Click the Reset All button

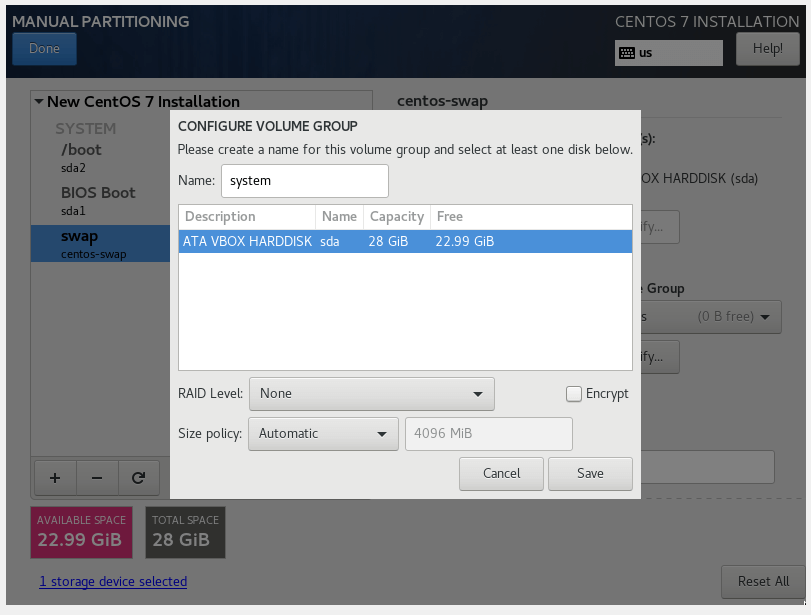point(763,581)
